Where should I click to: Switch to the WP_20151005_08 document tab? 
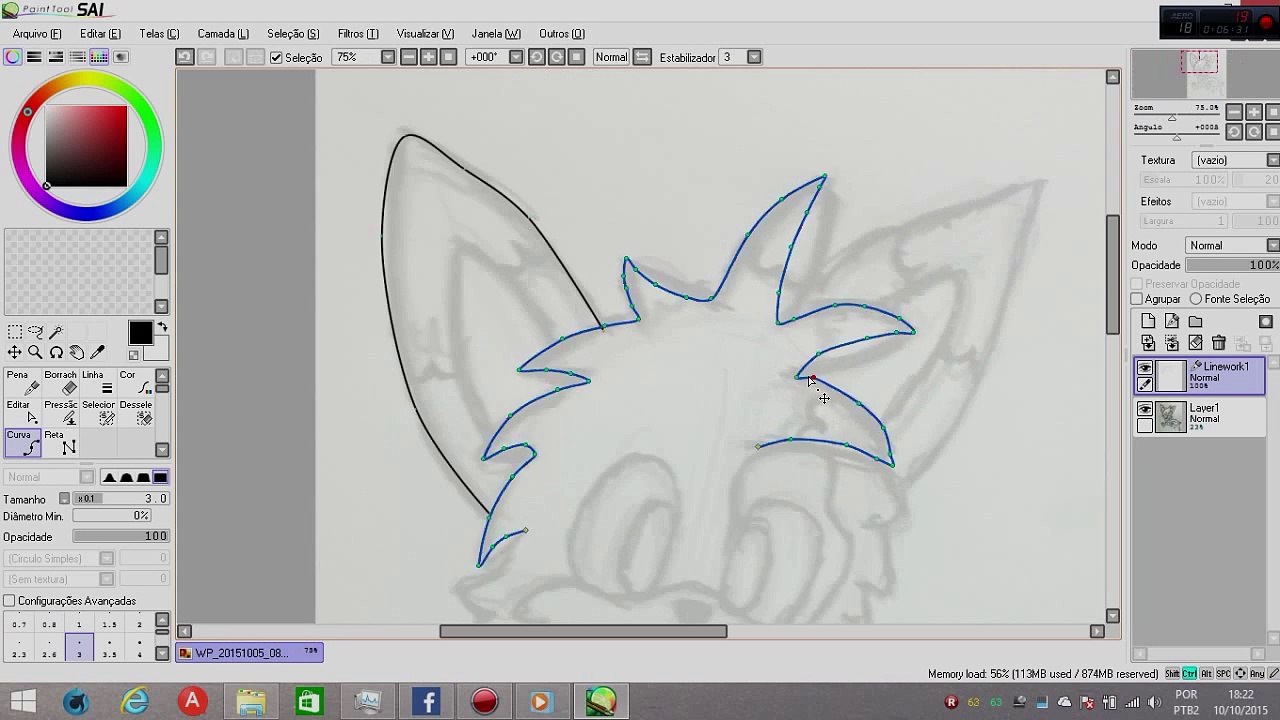(x=249, y=653)
